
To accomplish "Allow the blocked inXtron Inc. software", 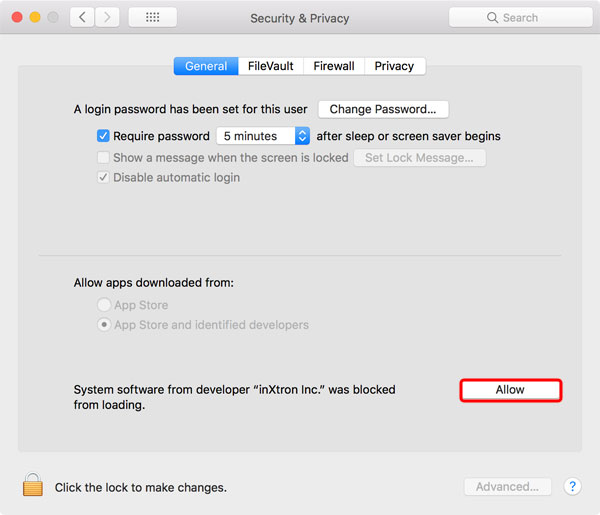I will [x=510, y=390].
